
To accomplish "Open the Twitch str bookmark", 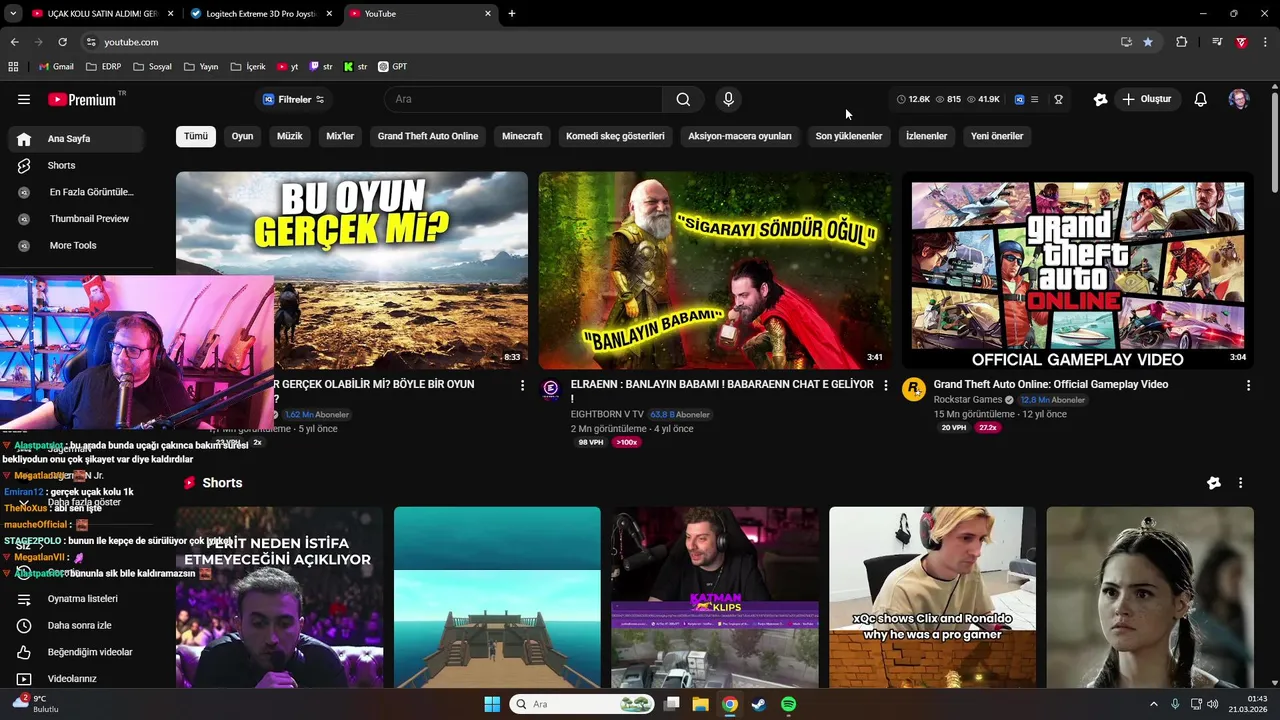I will (x=321, y=67).
